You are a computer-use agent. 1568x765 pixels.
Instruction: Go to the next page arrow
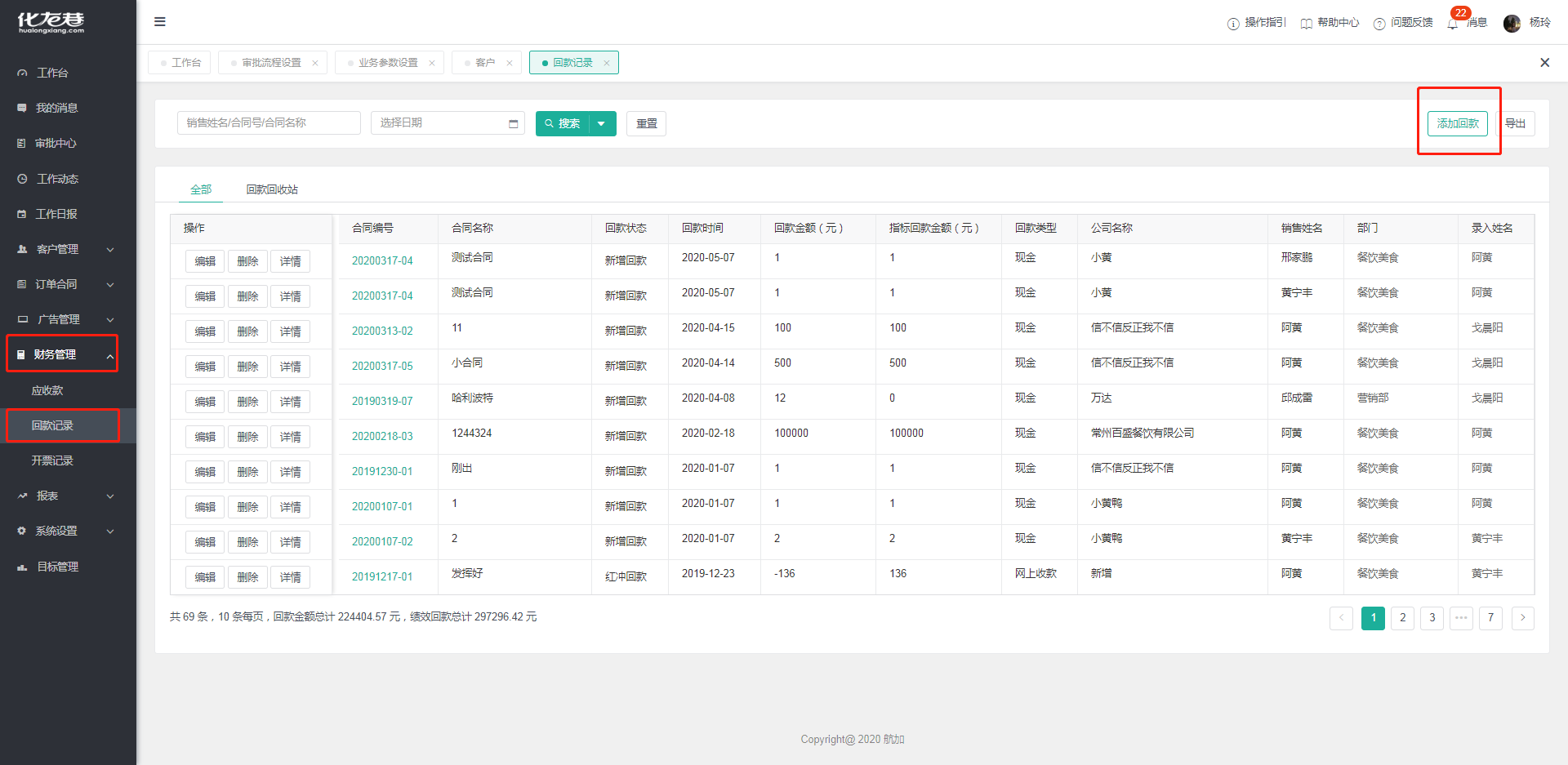(x=1523, y=618)
